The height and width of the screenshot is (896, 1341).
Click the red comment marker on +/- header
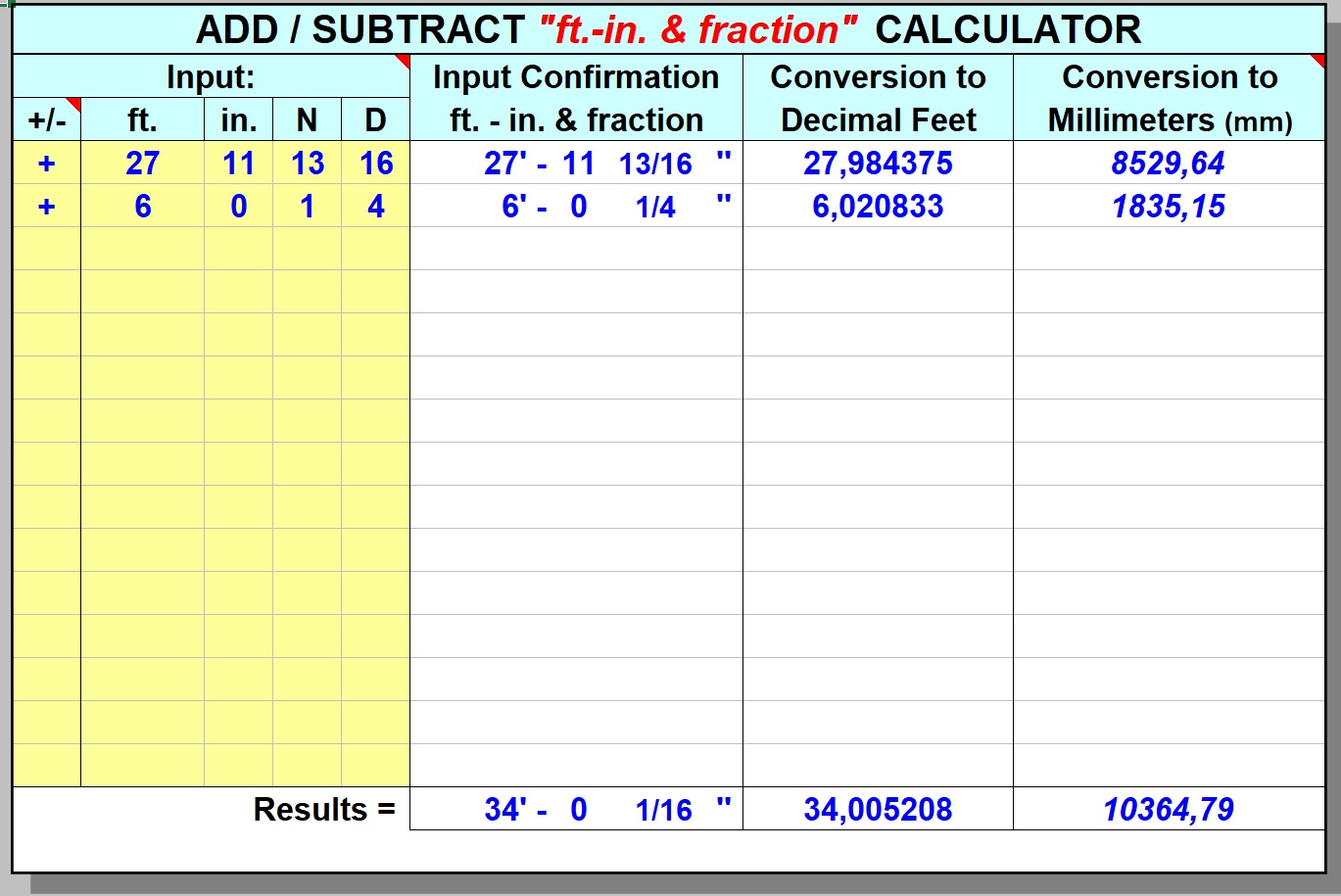pos(74,103)
